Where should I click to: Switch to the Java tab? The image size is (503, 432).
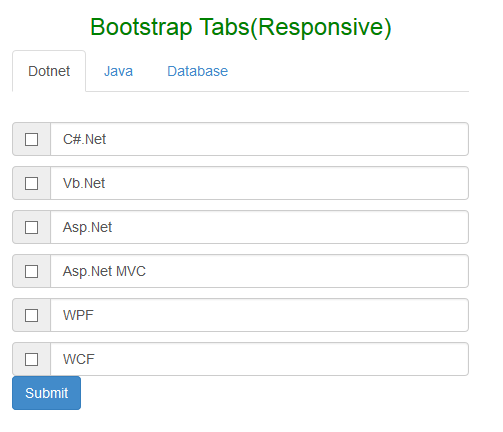click(x=118, y=71)
